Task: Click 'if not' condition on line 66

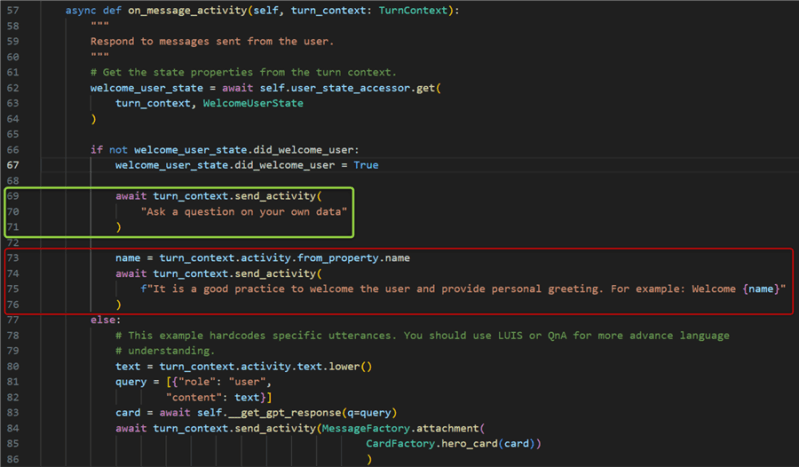Action: (x=109, y=150)
